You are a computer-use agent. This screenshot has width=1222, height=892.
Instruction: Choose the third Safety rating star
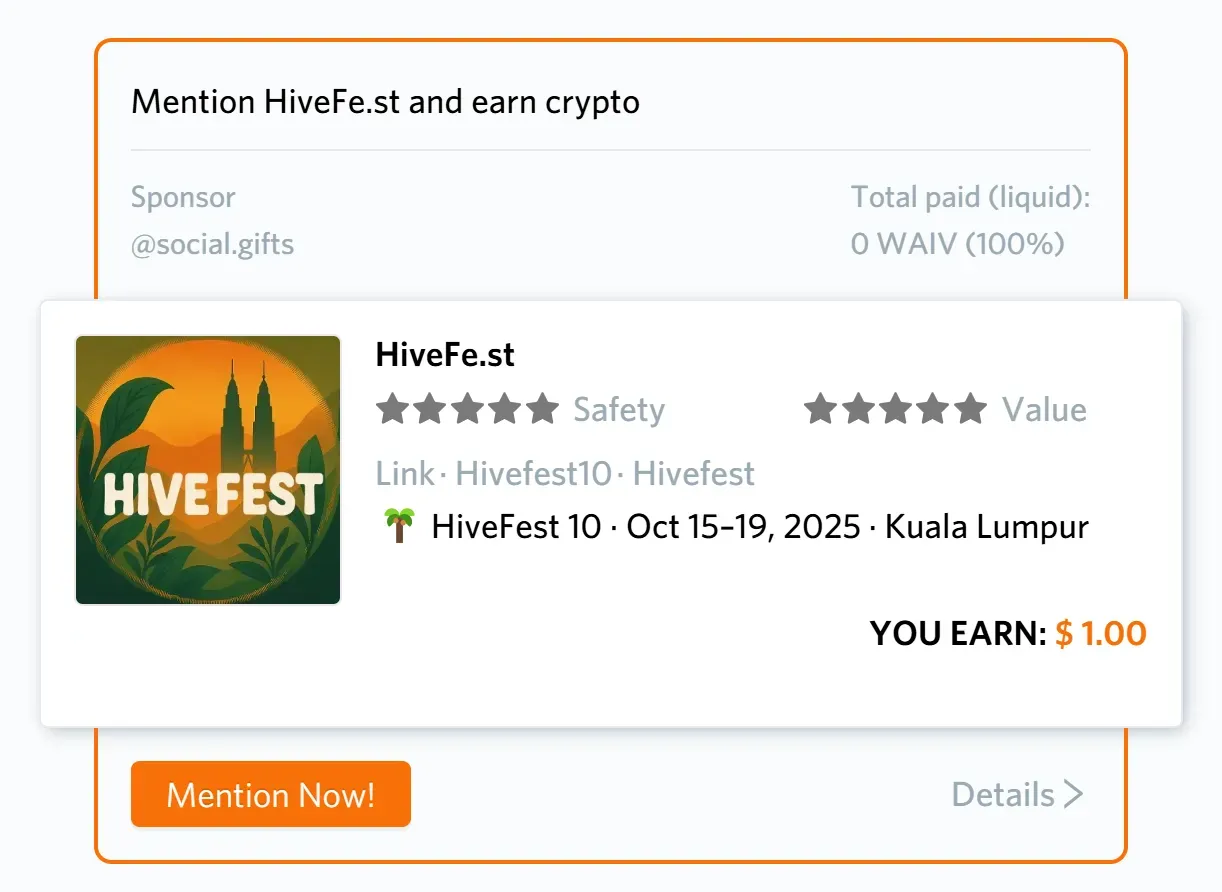(467, 409)
